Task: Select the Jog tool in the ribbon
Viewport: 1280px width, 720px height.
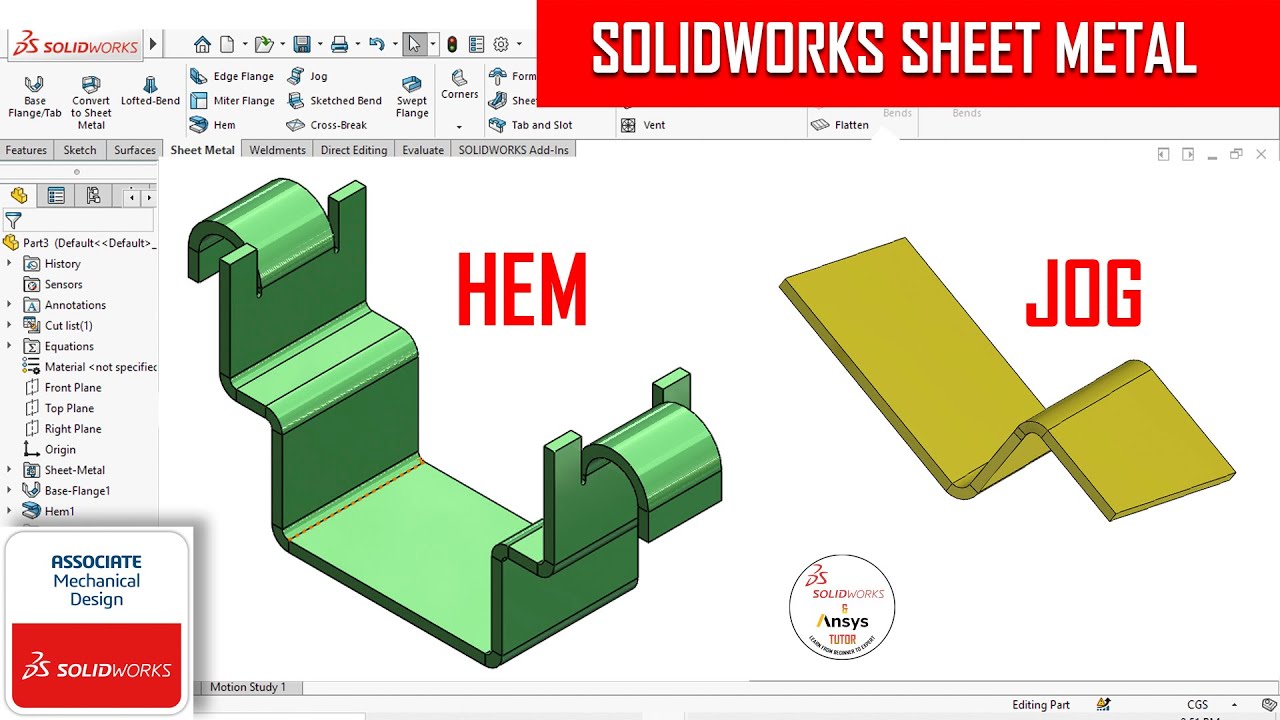Action: (307, 76)
